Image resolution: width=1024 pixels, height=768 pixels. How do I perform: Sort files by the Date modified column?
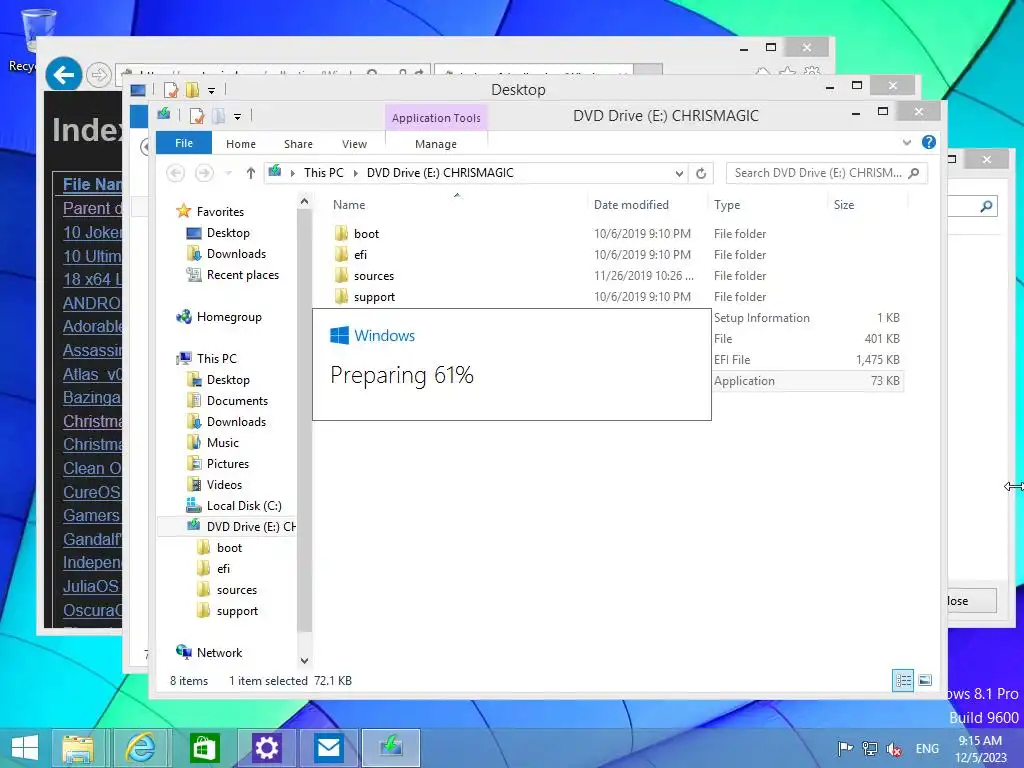click(x=631, y=204)
